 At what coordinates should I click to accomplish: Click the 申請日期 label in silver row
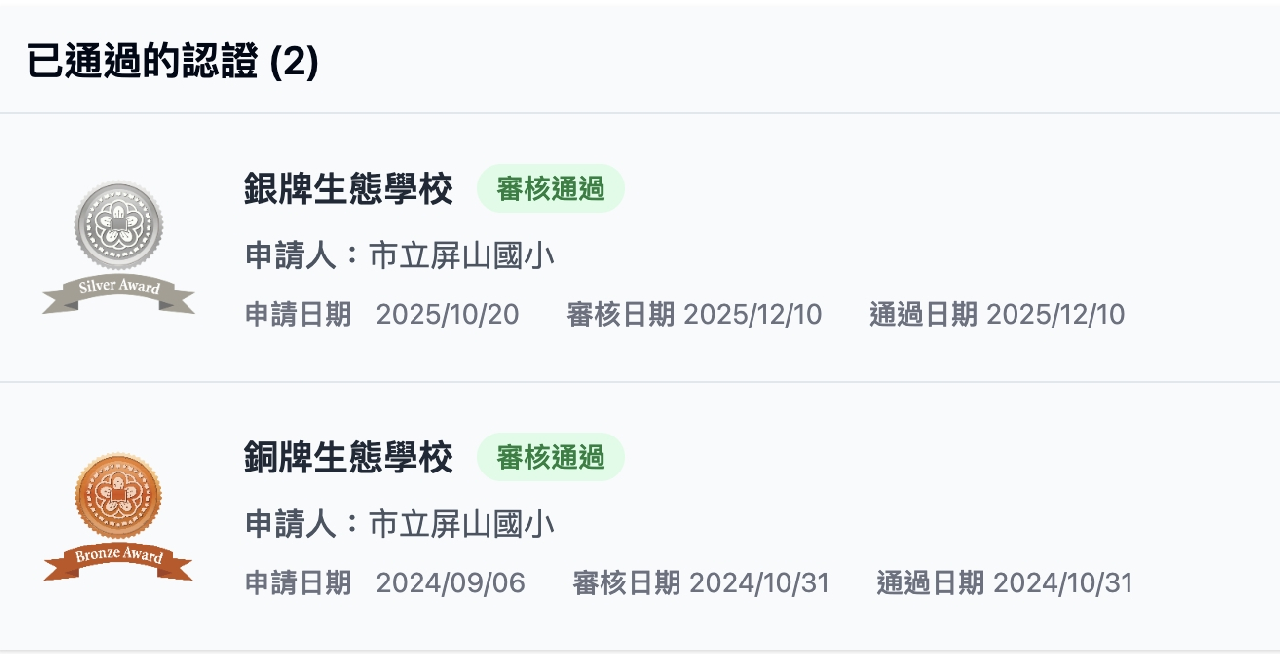[x=298, y=315]
